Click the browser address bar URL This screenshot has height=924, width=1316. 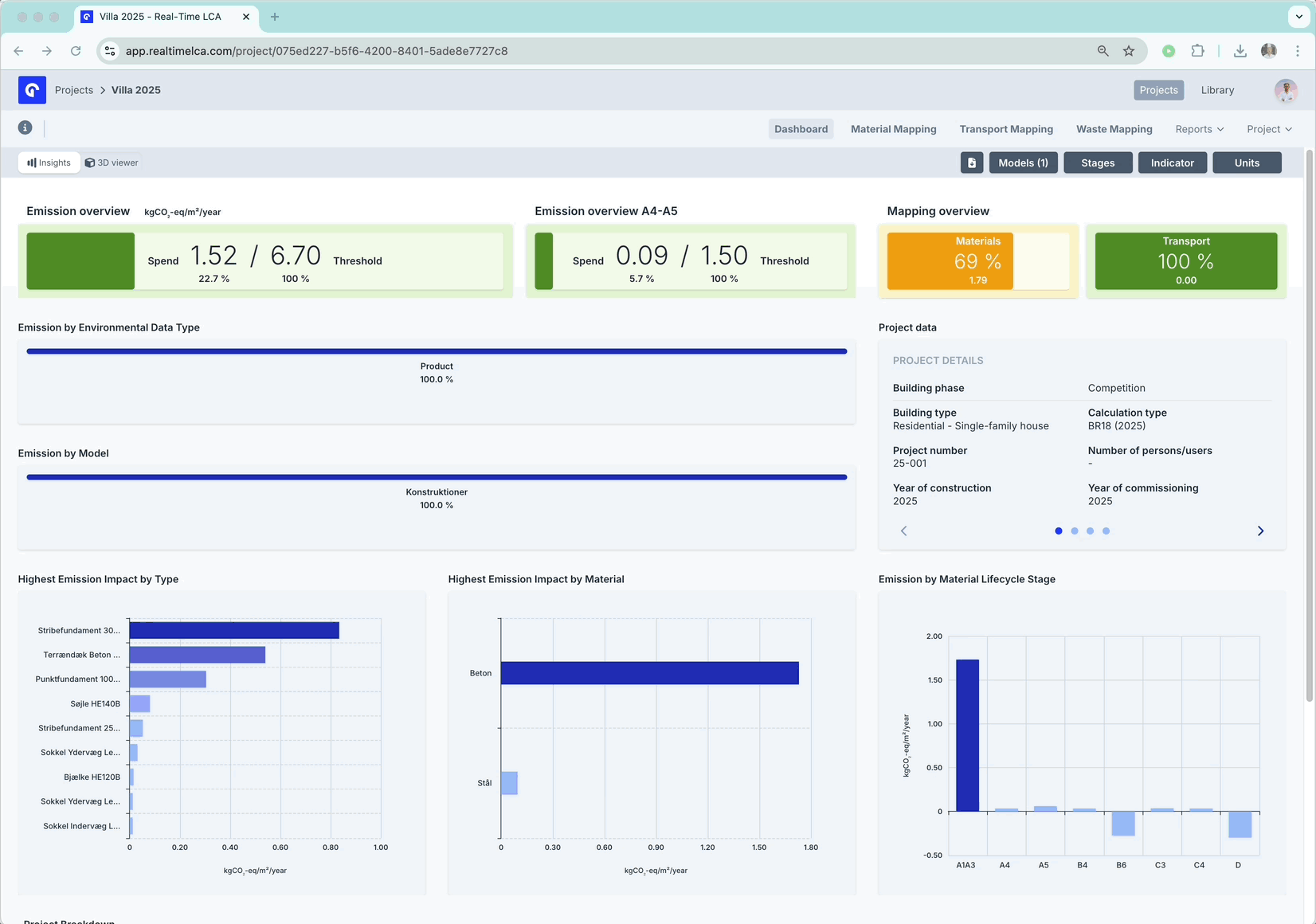point(317,51)
